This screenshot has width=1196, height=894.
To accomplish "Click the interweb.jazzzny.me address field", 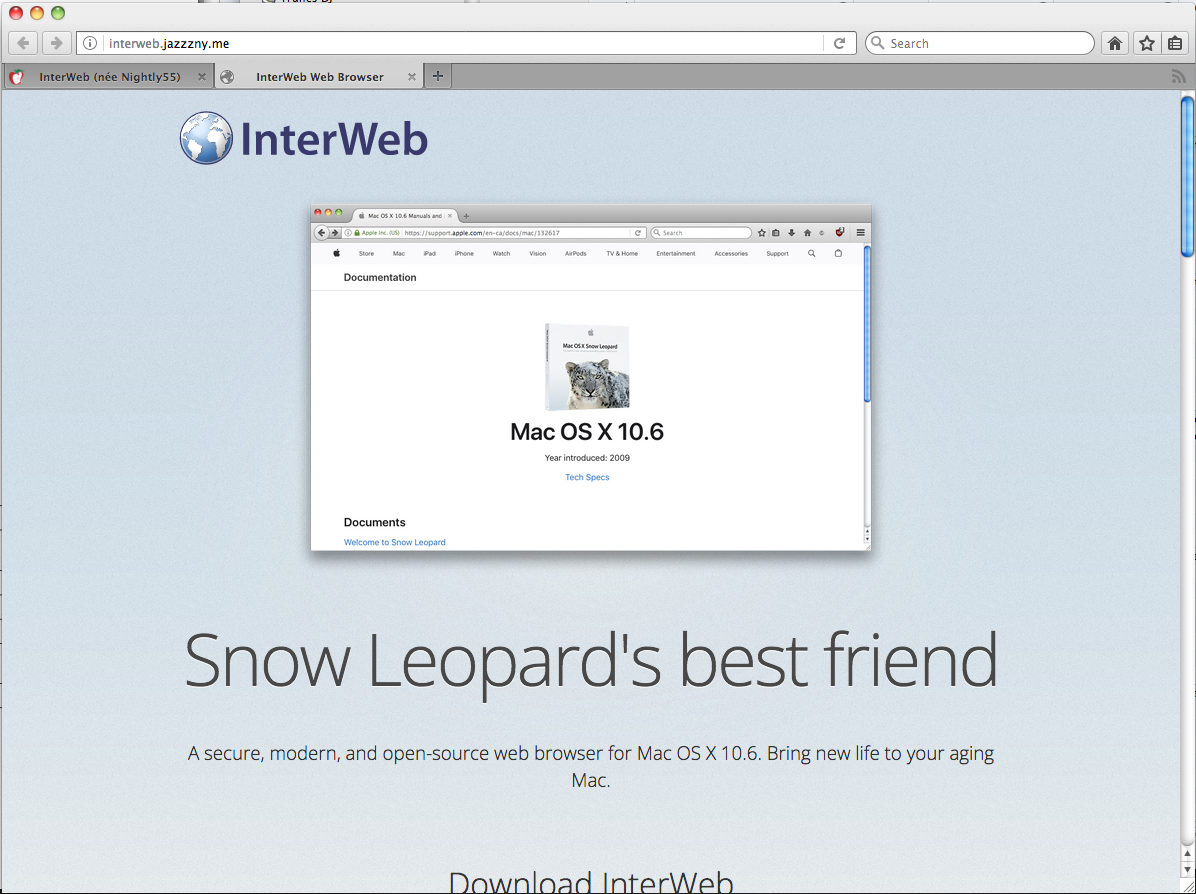I will (x=465, y=43).
